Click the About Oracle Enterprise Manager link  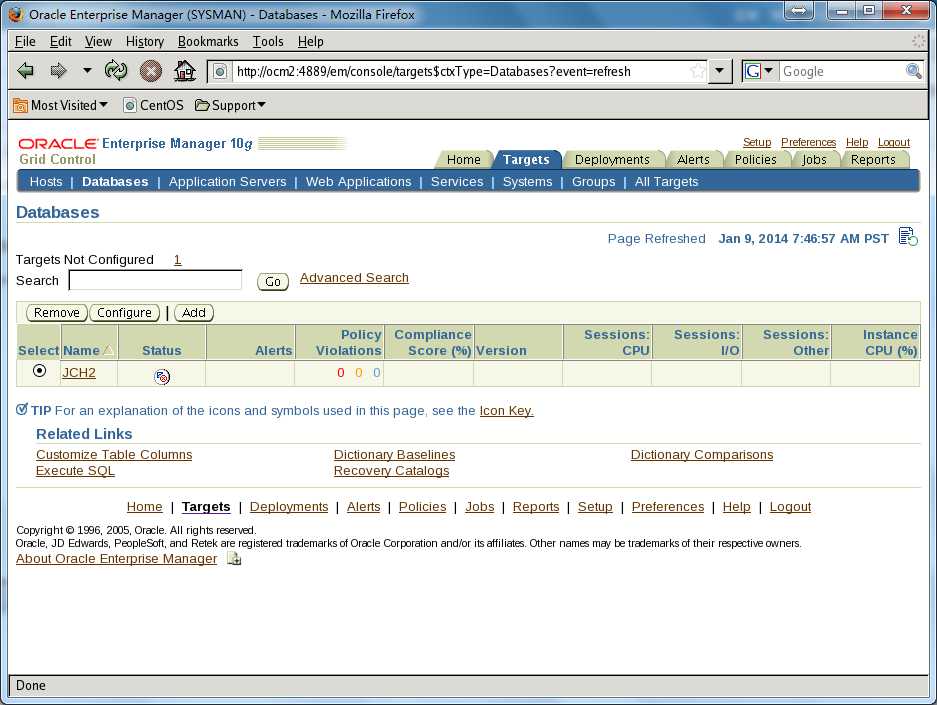(117, 559)
